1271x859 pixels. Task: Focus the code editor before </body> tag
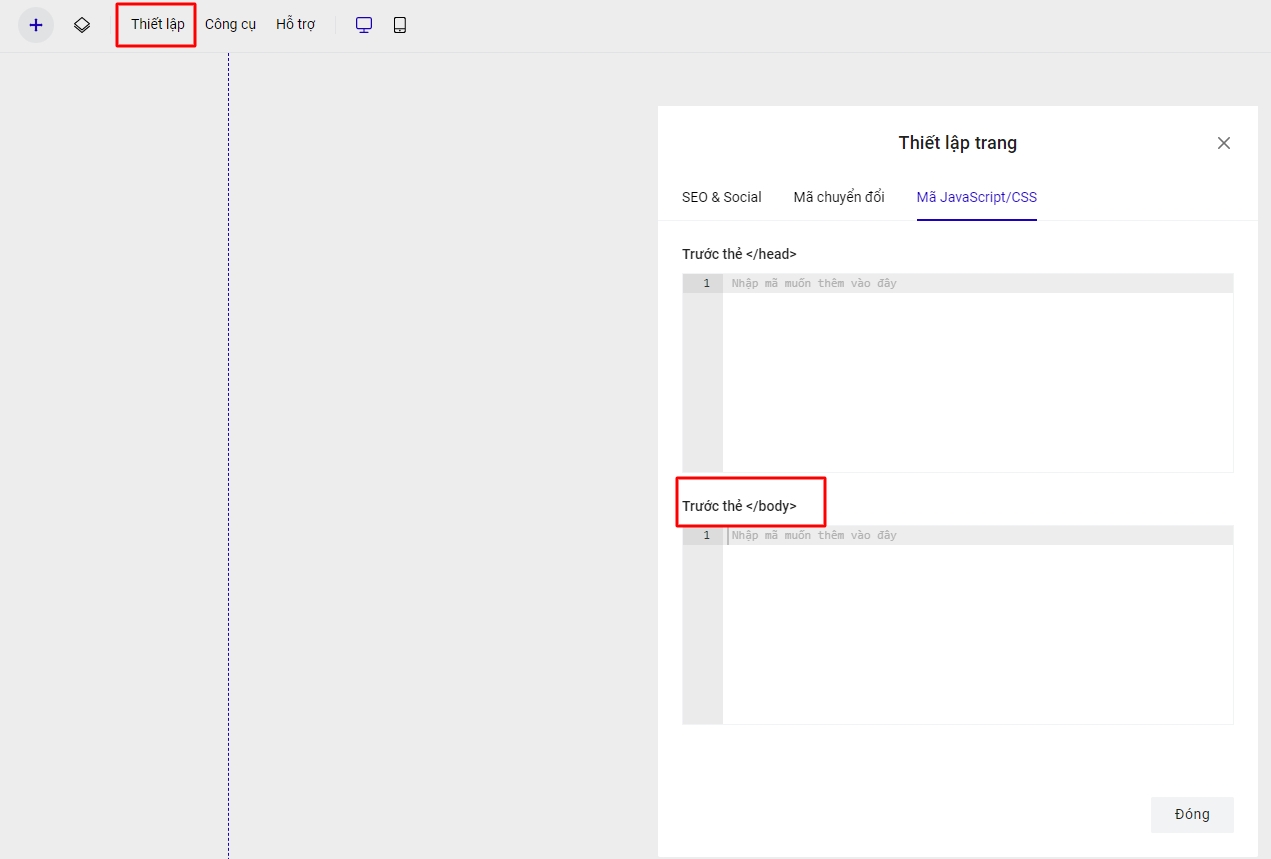pos(976,632)
